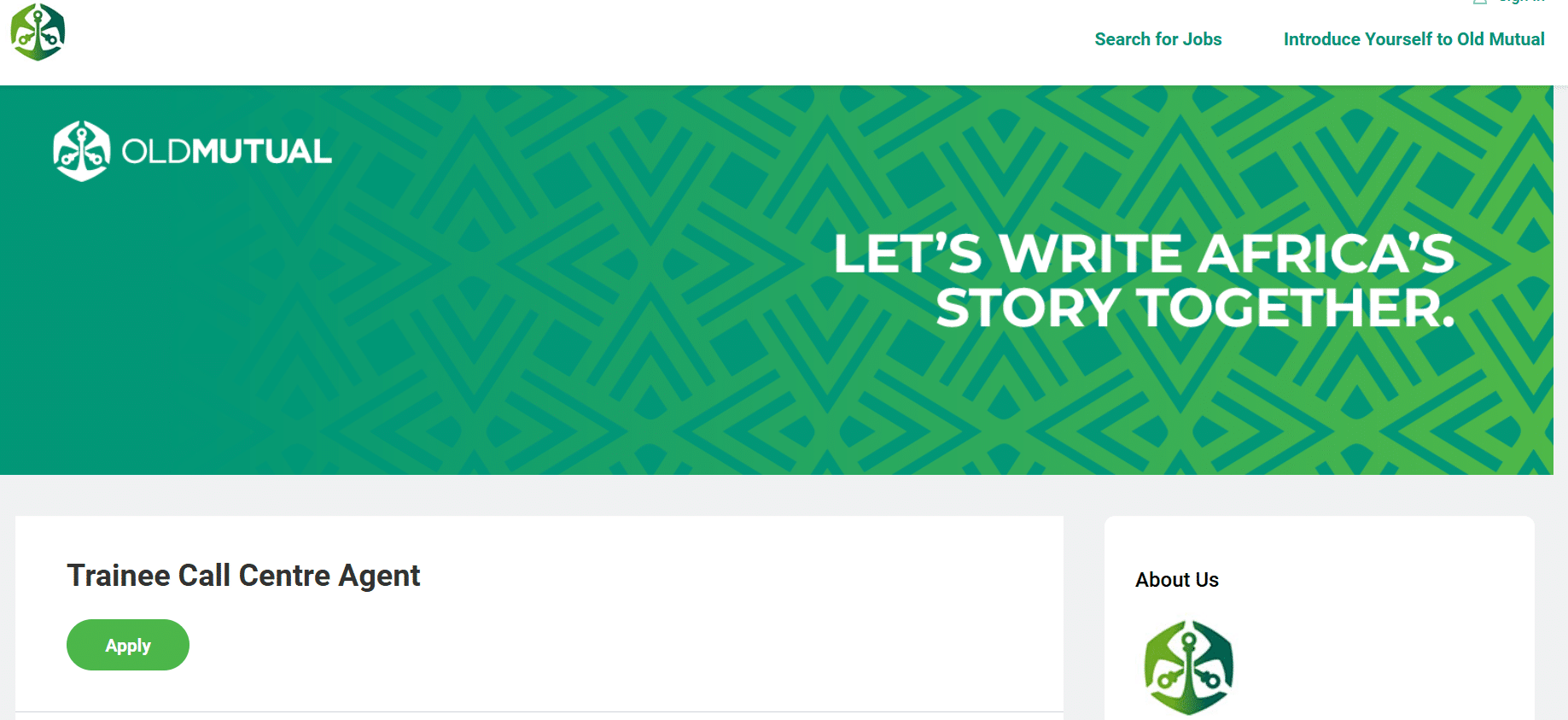Open the Search for Jobs page

[x=1157, y=39]
